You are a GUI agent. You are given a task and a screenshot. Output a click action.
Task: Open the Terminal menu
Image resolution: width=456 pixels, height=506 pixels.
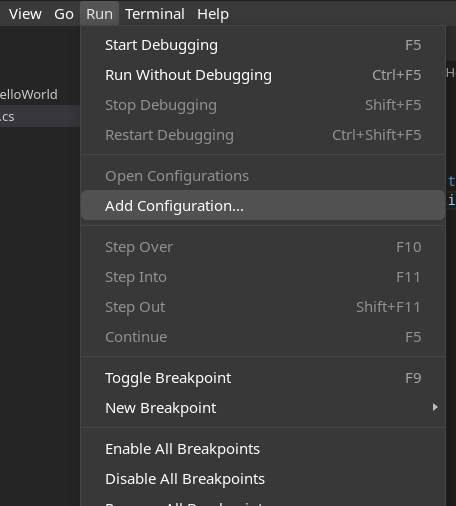point(155,14)
